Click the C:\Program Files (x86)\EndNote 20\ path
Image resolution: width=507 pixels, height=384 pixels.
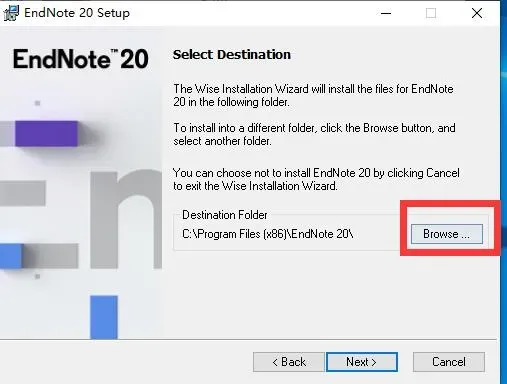(268, 234)
